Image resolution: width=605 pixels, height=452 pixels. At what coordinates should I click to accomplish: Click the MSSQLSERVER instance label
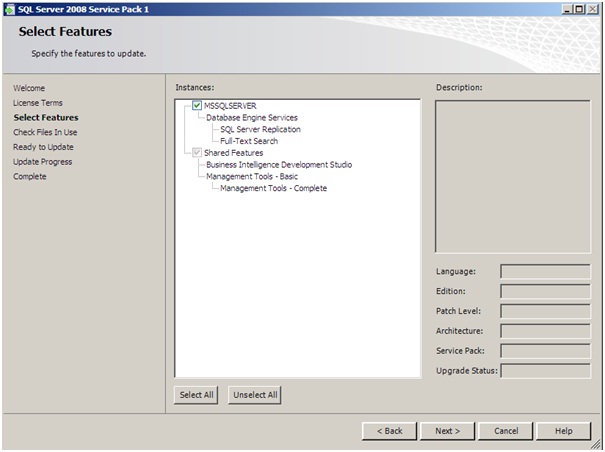(x=230, y=105)
